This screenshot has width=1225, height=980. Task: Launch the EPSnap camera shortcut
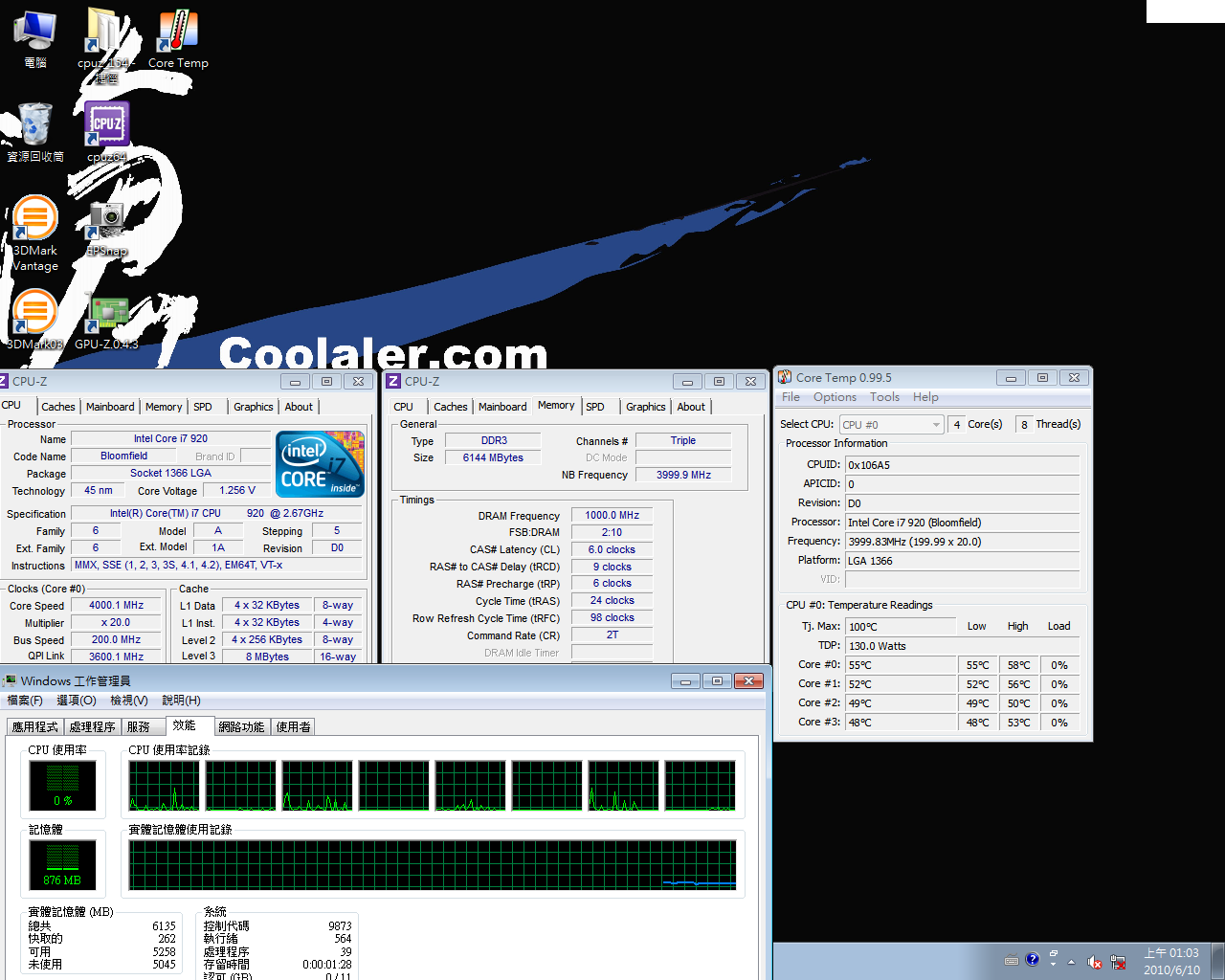click(x=106, y=226)
